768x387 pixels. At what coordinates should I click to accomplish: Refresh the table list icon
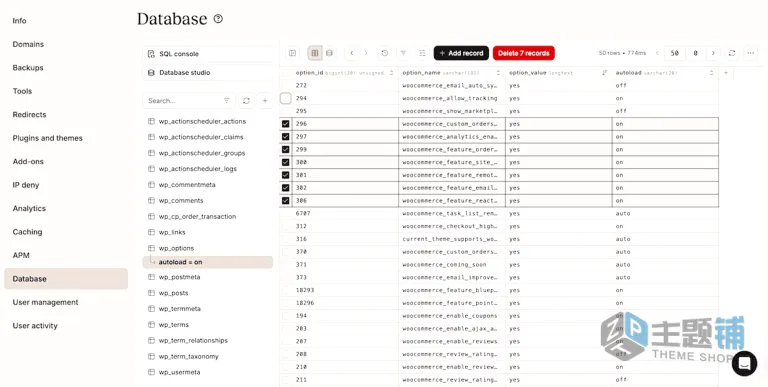(x=246, y=100)
